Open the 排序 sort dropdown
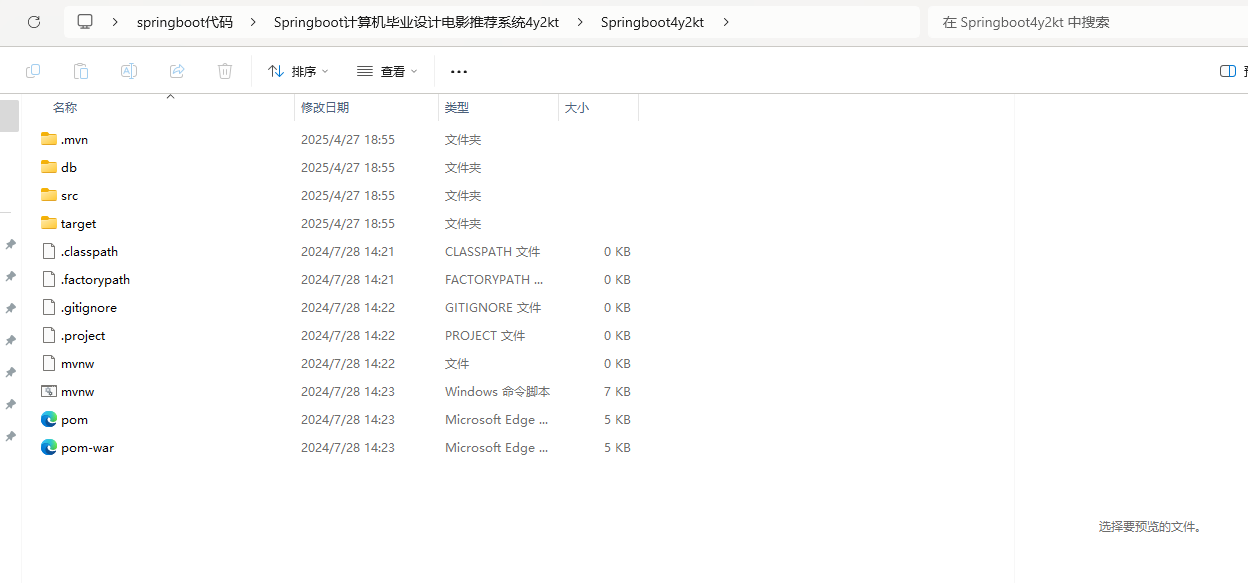 click(297, 71)
